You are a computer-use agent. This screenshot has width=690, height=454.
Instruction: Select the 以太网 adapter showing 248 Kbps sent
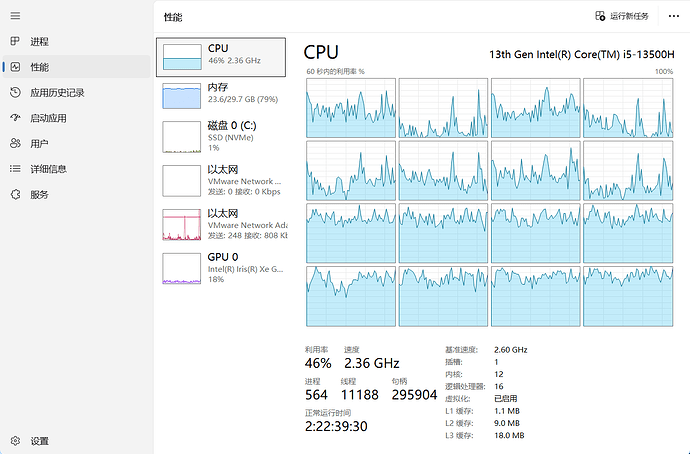(x=221, y=225)
